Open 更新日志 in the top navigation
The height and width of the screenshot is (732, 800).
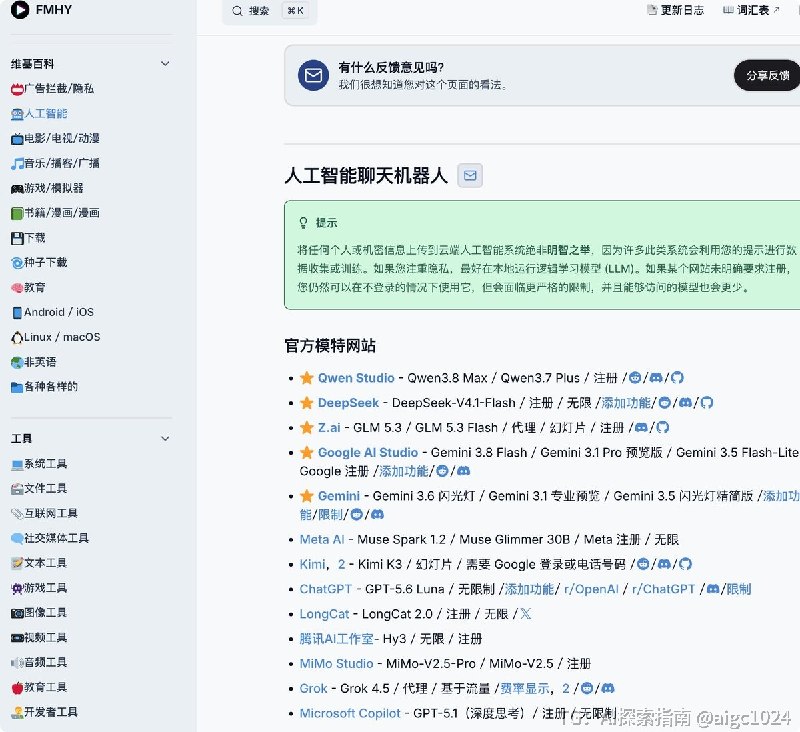676,10
